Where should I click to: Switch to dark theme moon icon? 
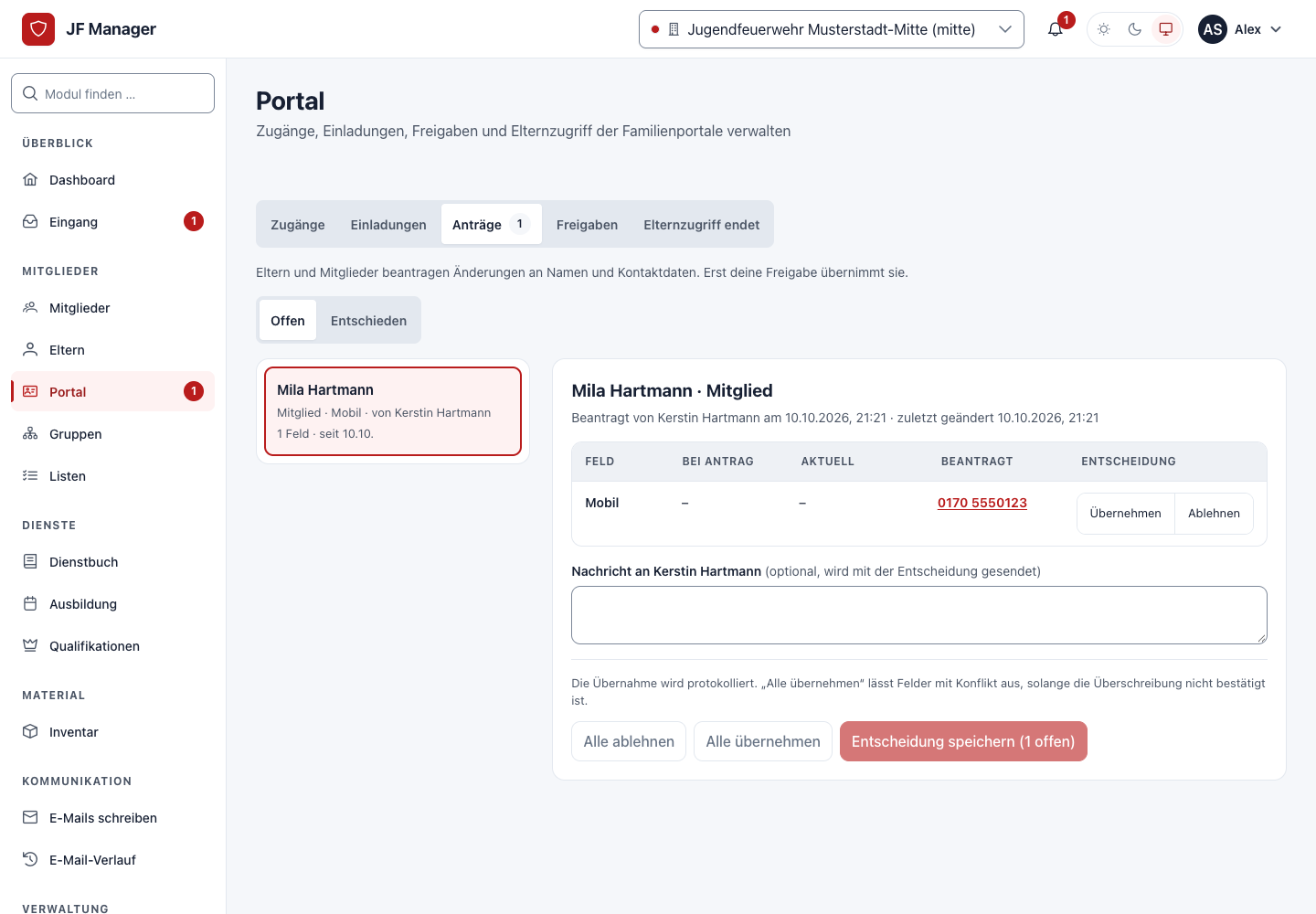coord(1135,29)
